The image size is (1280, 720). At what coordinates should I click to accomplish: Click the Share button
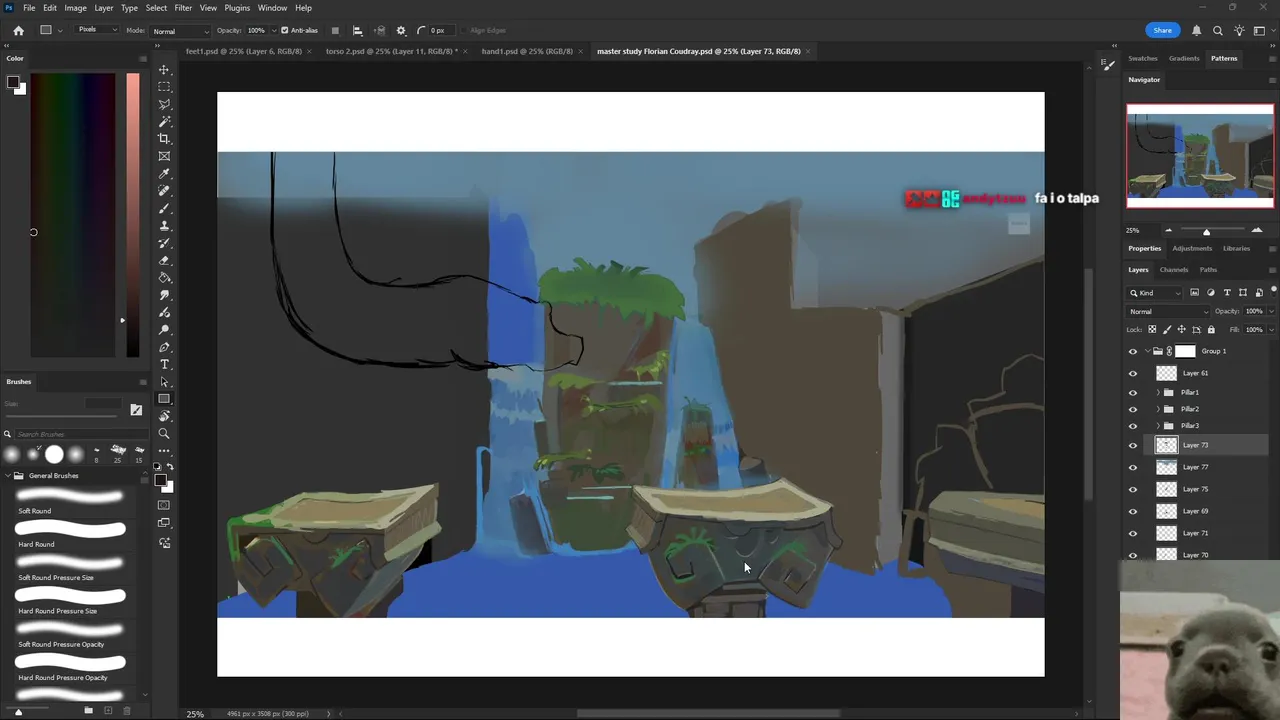coord(1162,30)
